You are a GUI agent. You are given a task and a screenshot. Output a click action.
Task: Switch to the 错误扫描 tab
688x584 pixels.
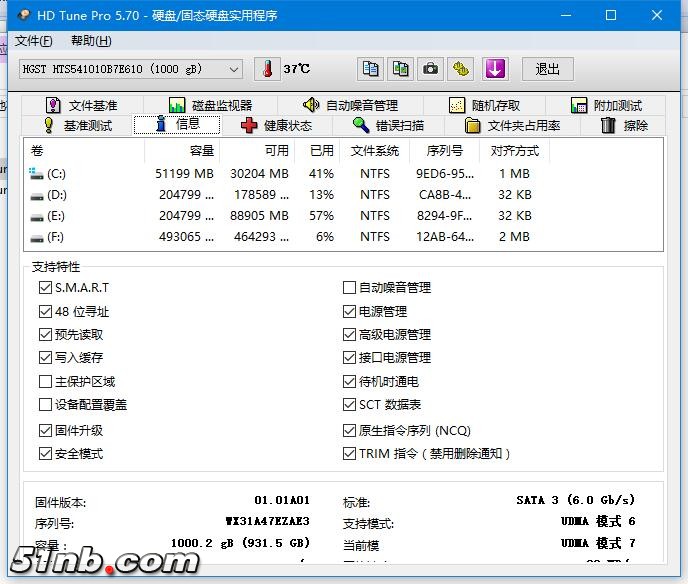388,125
